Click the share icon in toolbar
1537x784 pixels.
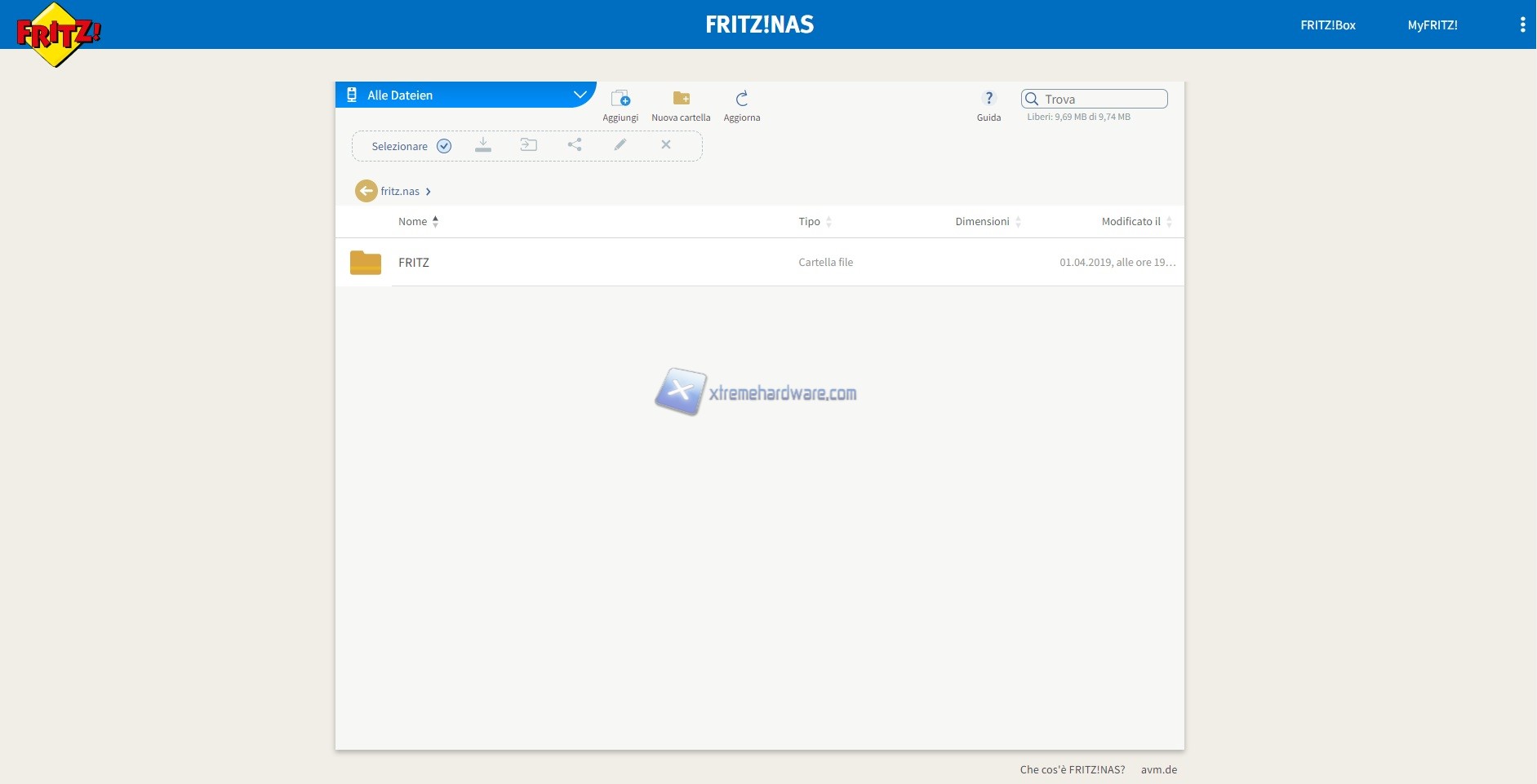(x=575, y=145)
